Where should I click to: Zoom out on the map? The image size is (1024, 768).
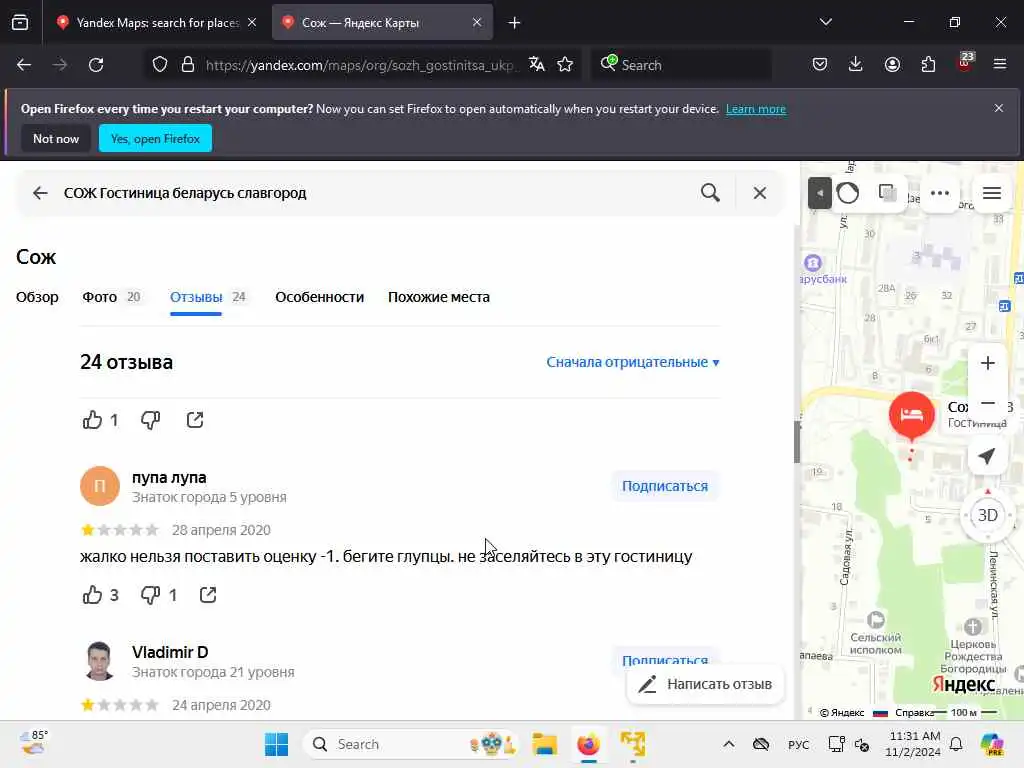[987, 402]
